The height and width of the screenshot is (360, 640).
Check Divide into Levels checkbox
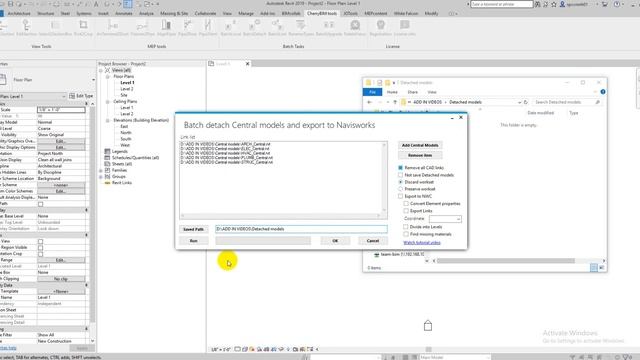click(x=406, y=227)
